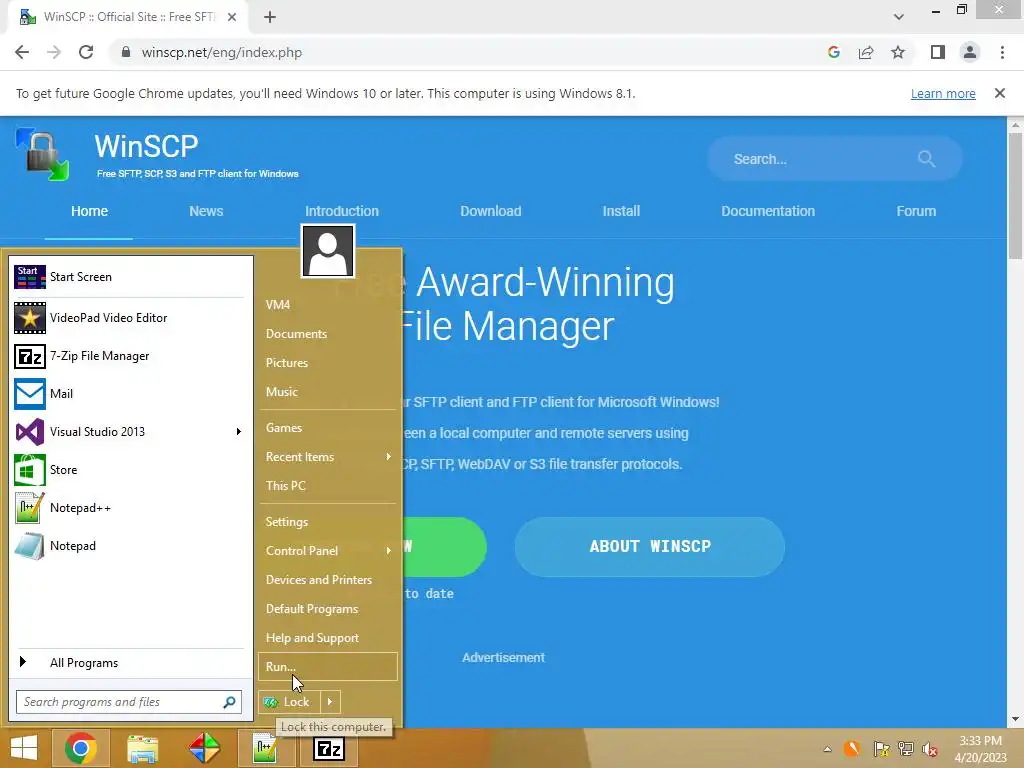The width and height of the screenshot is (1024, 768).
Task: Open Help and Support
Action: tap(312, 638)
